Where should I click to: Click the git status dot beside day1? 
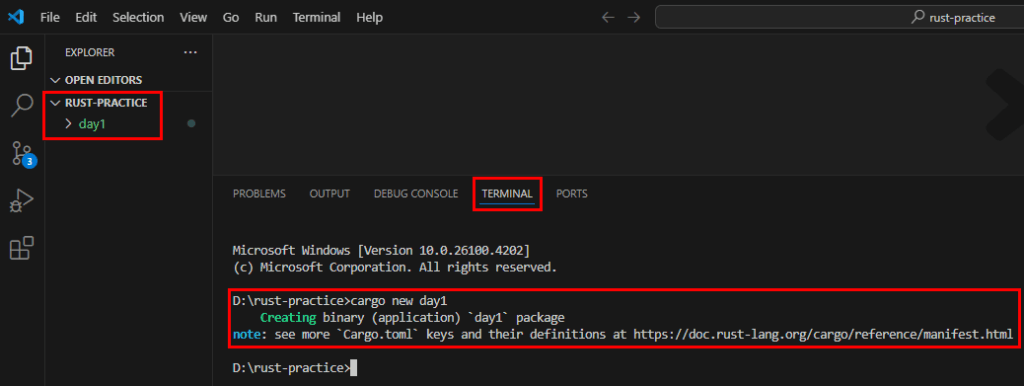[191, 123]
